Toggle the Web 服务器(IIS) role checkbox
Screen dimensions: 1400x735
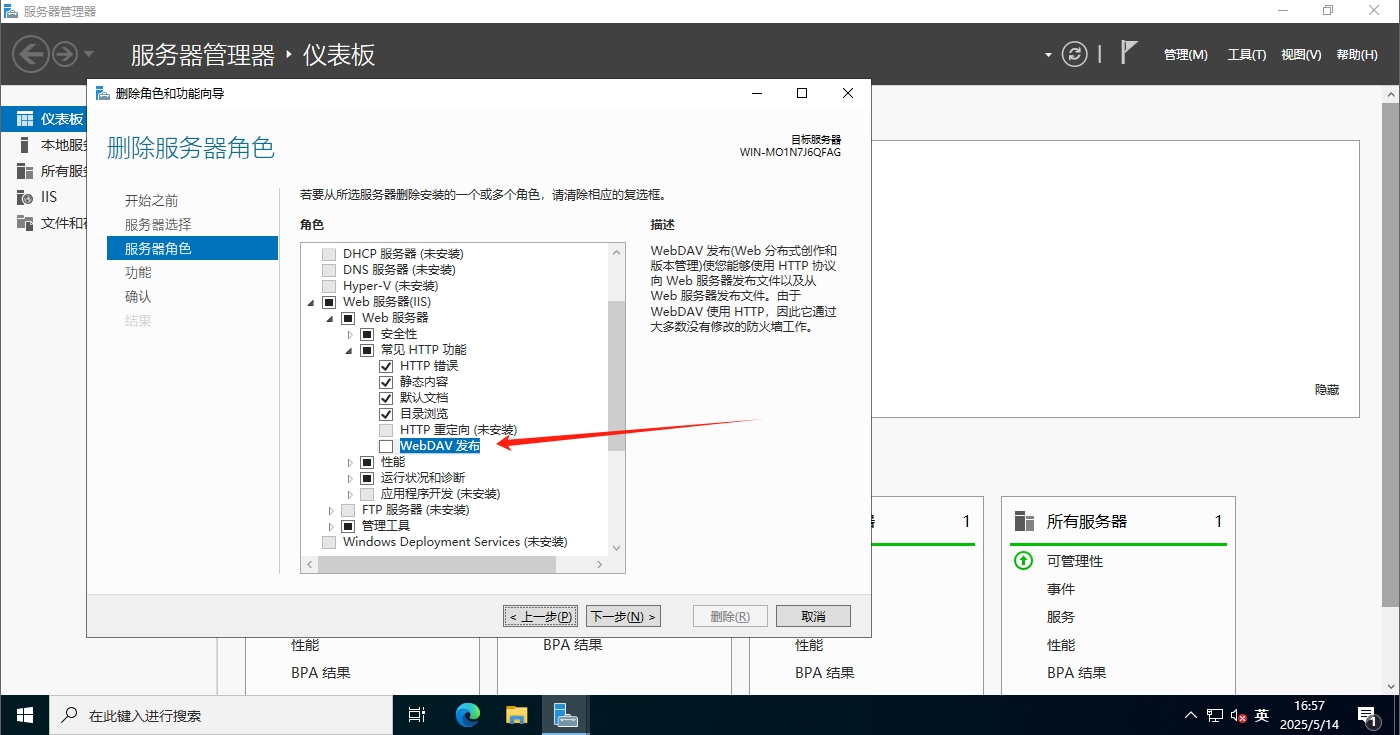pos(329,302)
